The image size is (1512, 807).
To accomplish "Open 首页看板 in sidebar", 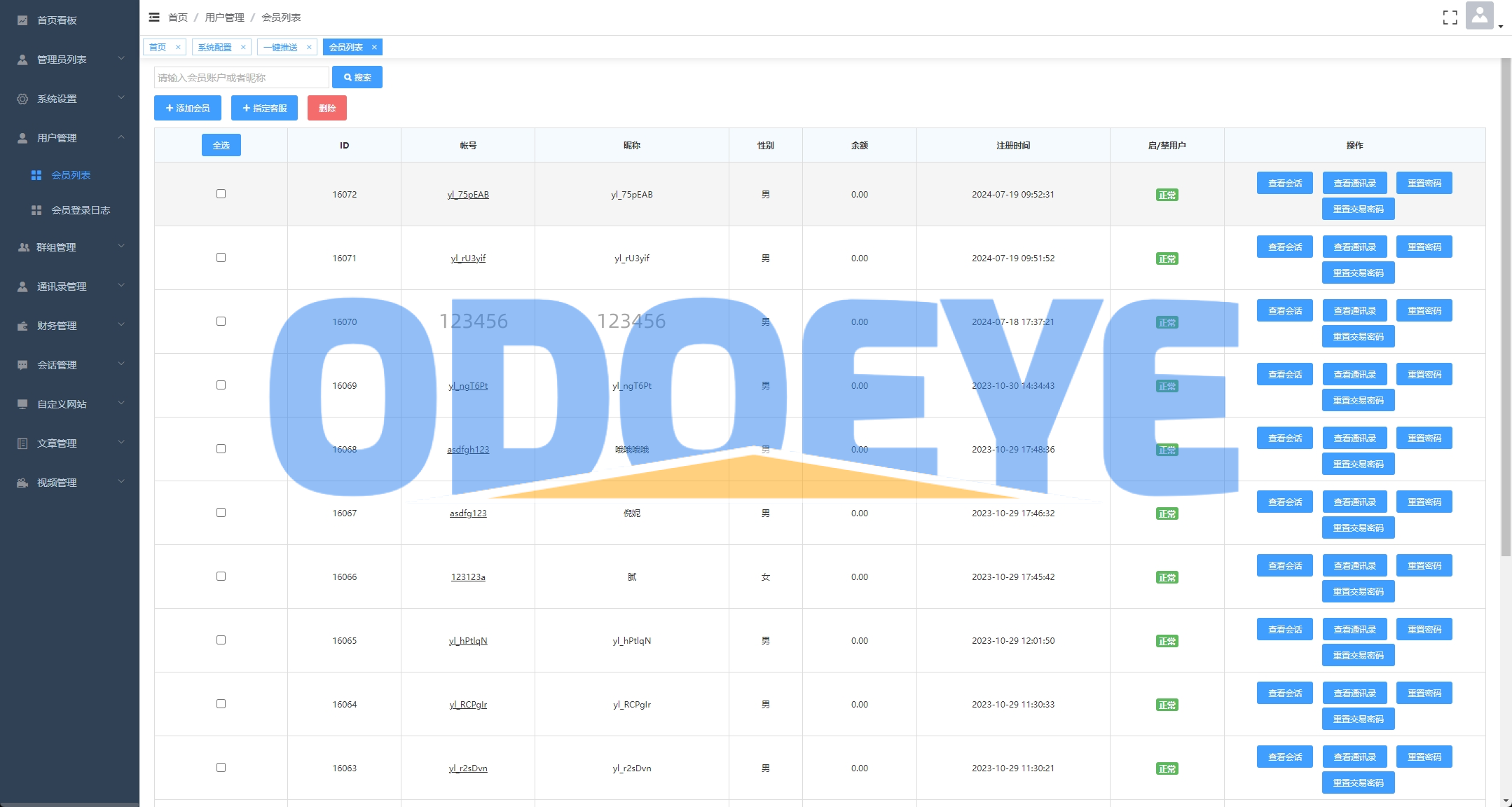I will [x=69, y=20].
